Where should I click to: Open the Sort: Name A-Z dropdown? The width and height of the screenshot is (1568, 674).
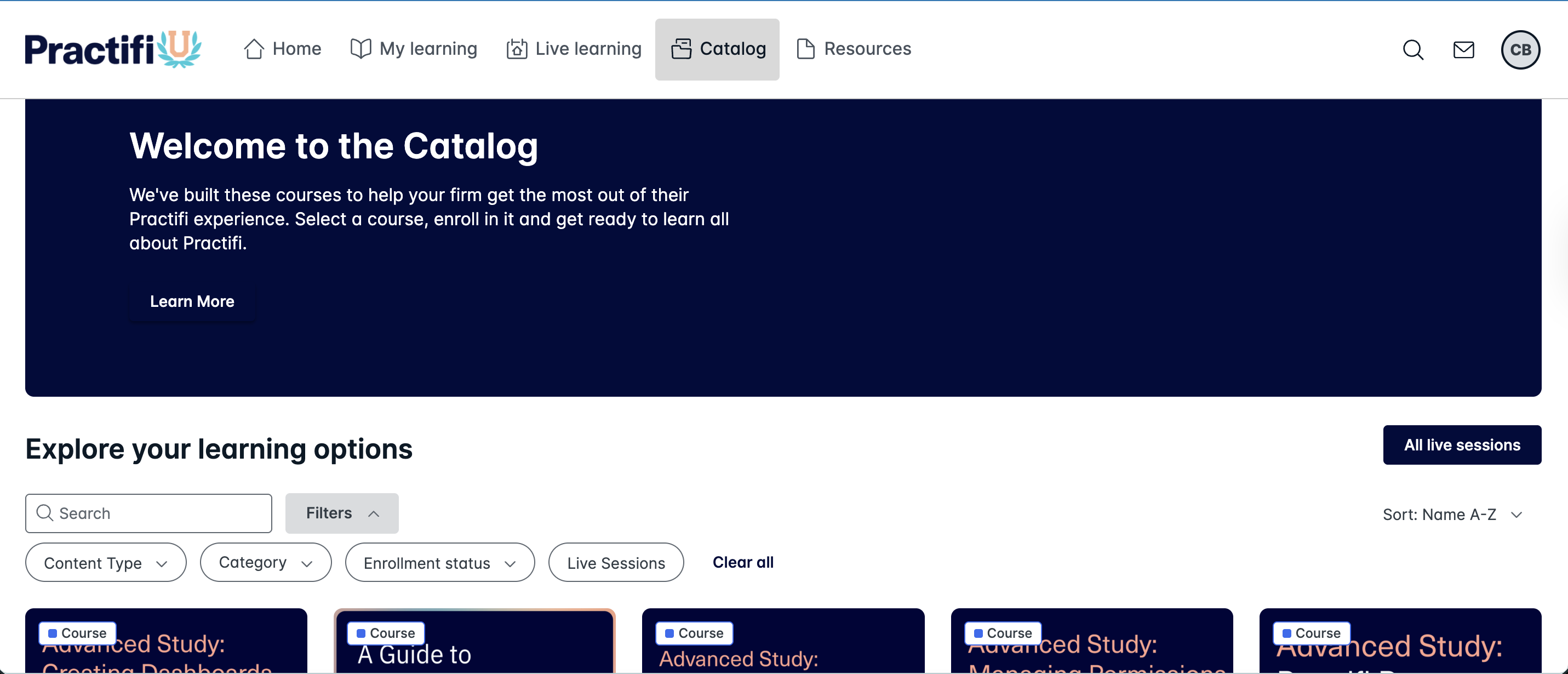click(1452, 515)
